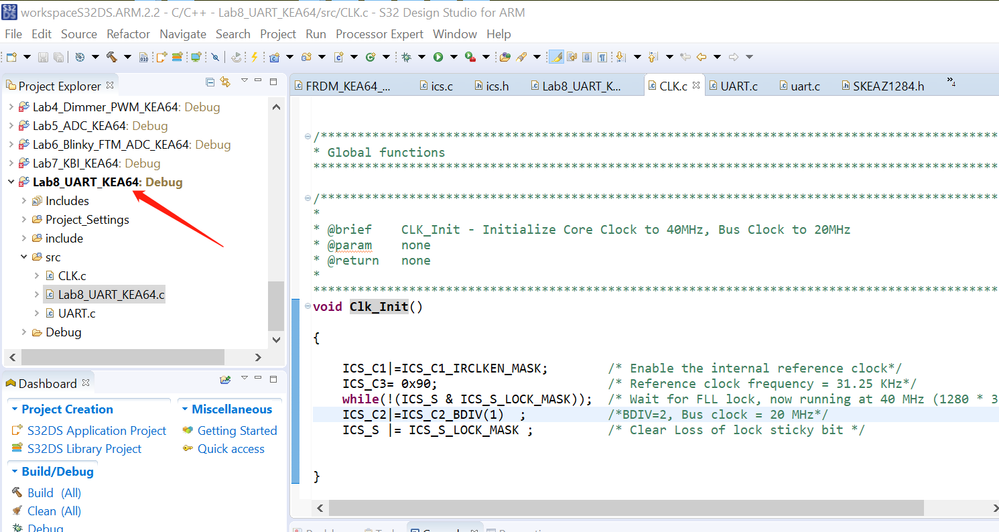Click S32DS Application Project link
999x532 pixels.
click(96, 431)
